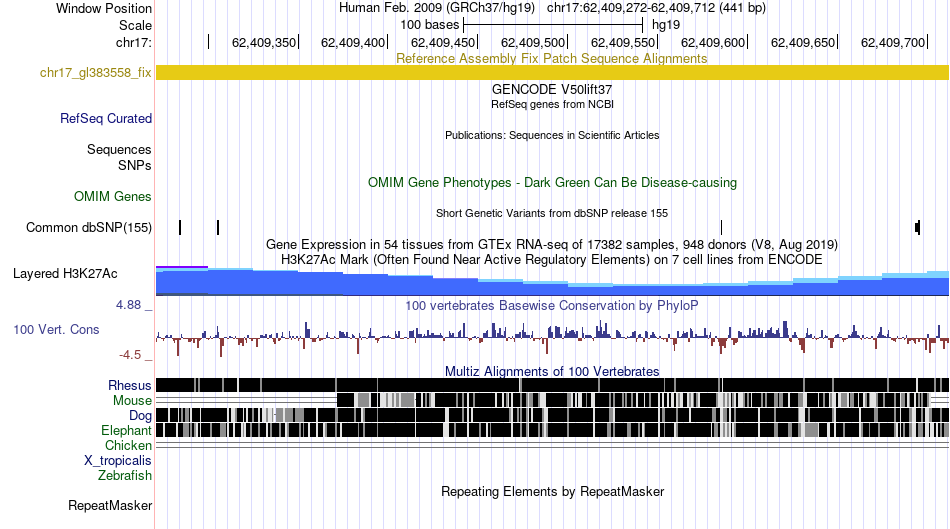This screenshot has width=950, height=529.
Task: Click RefSeq genes from NCBI title
Action: 552,104
